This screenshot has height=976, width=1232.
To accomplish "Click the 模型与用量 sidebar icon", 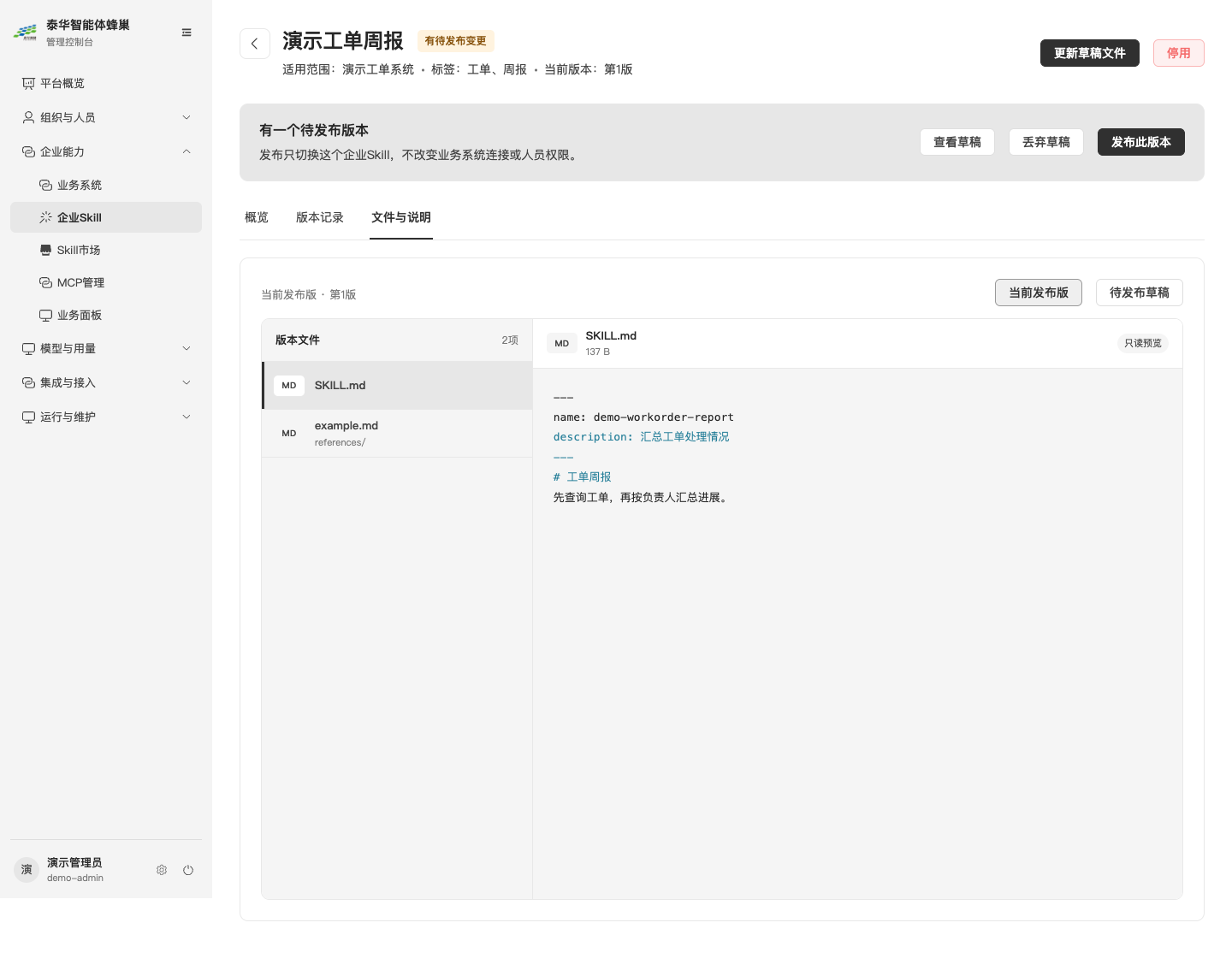I will click(28, 348).
